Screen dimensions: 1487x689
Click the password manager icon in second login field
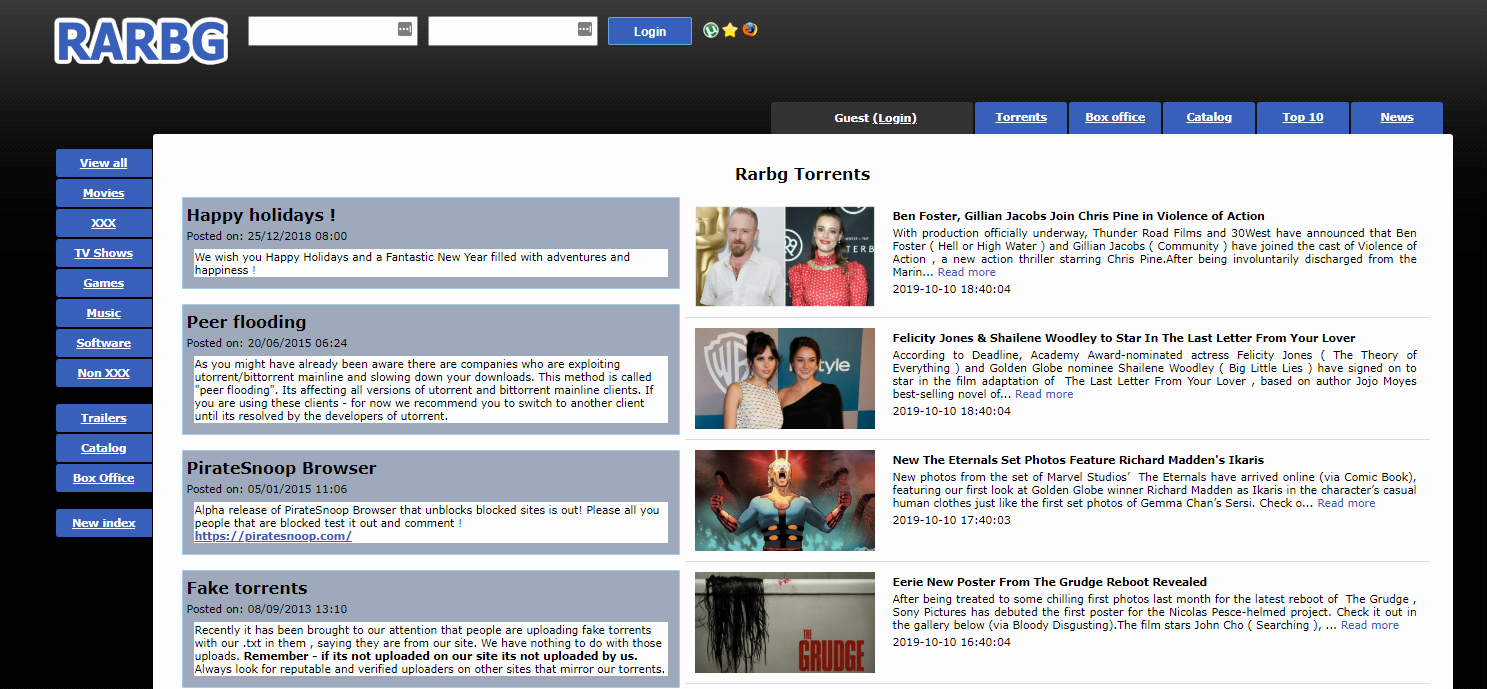click(585, 30)
